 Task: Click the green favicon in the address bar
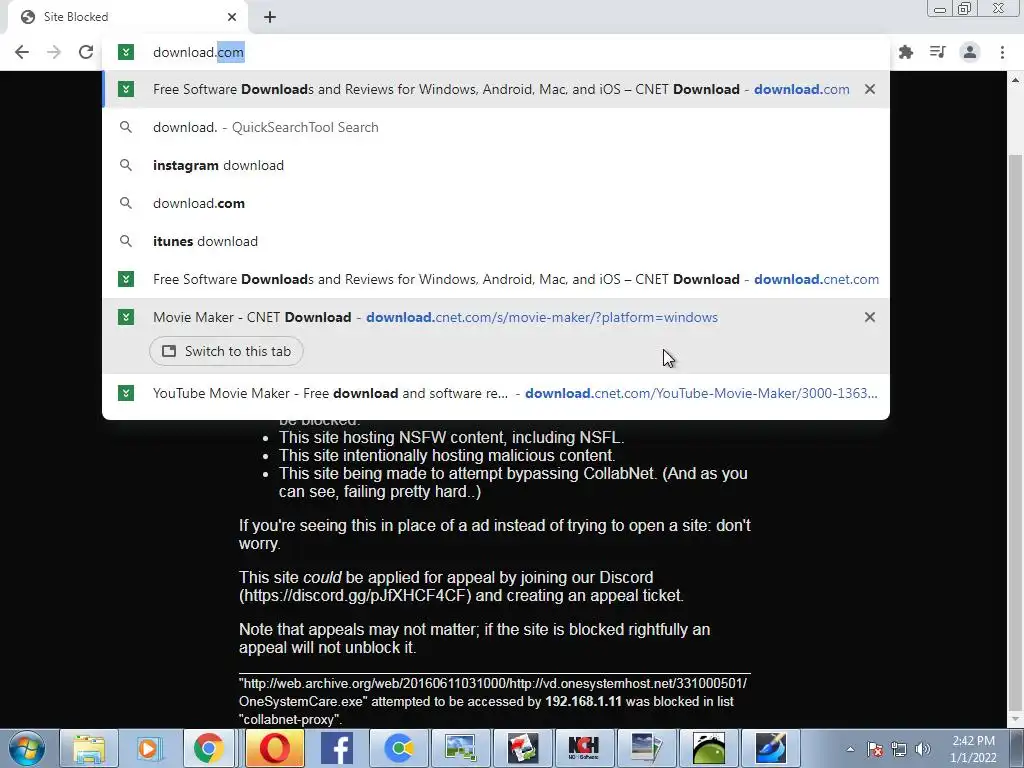click(126, 52)
